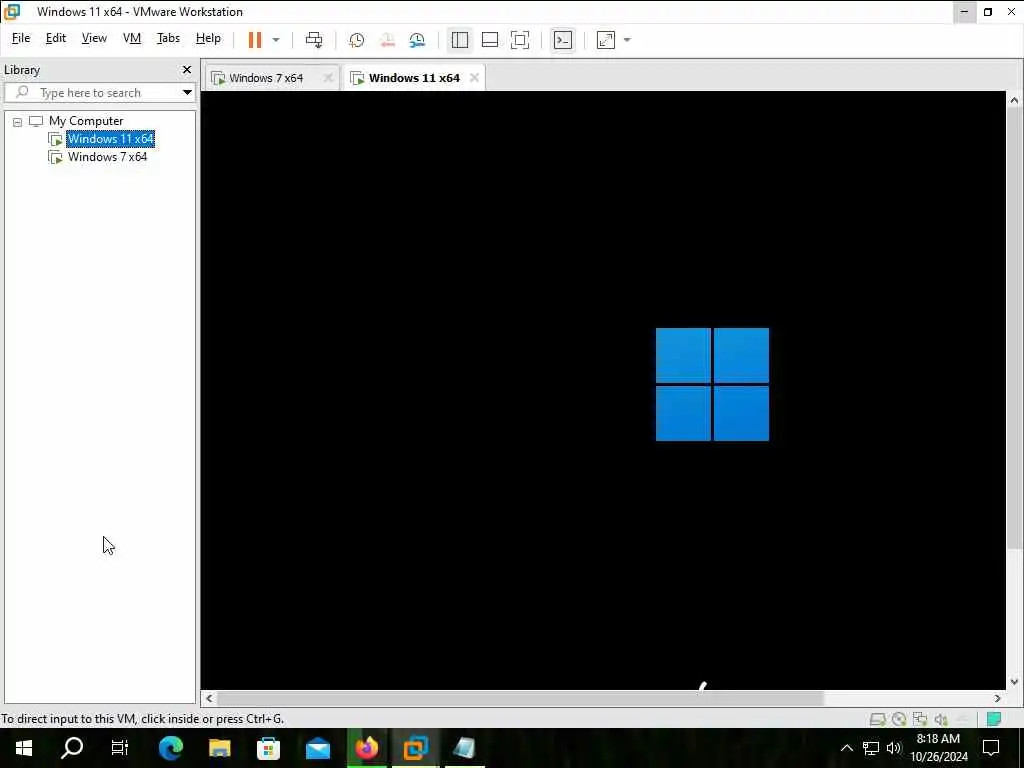Toggle the console view button
The image size is (1024, 768).
pos(563,40)
